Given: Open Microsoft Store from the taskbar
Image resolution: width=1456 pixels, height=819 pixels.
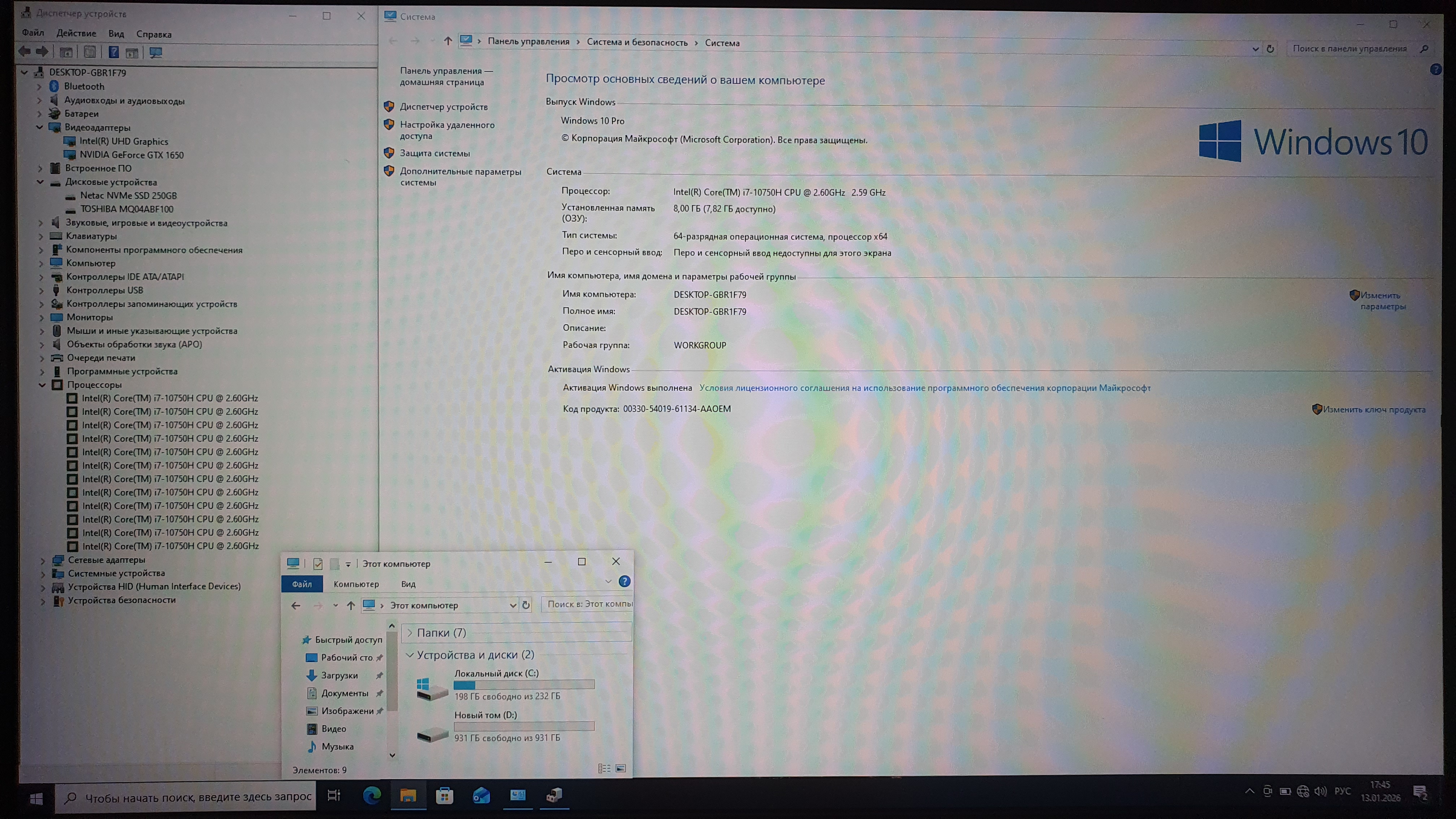Looking at the screenshot, I should 444,795.
